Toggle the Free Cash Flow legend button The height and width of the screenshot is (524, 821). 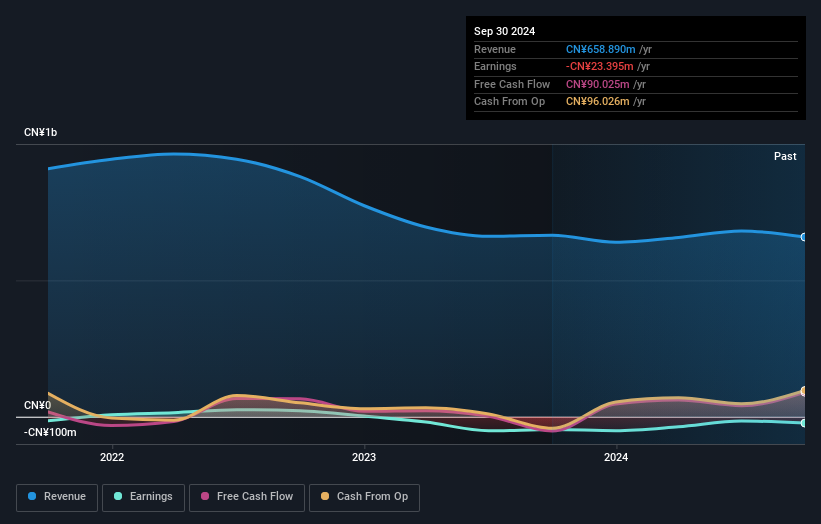tap(247, 497)
